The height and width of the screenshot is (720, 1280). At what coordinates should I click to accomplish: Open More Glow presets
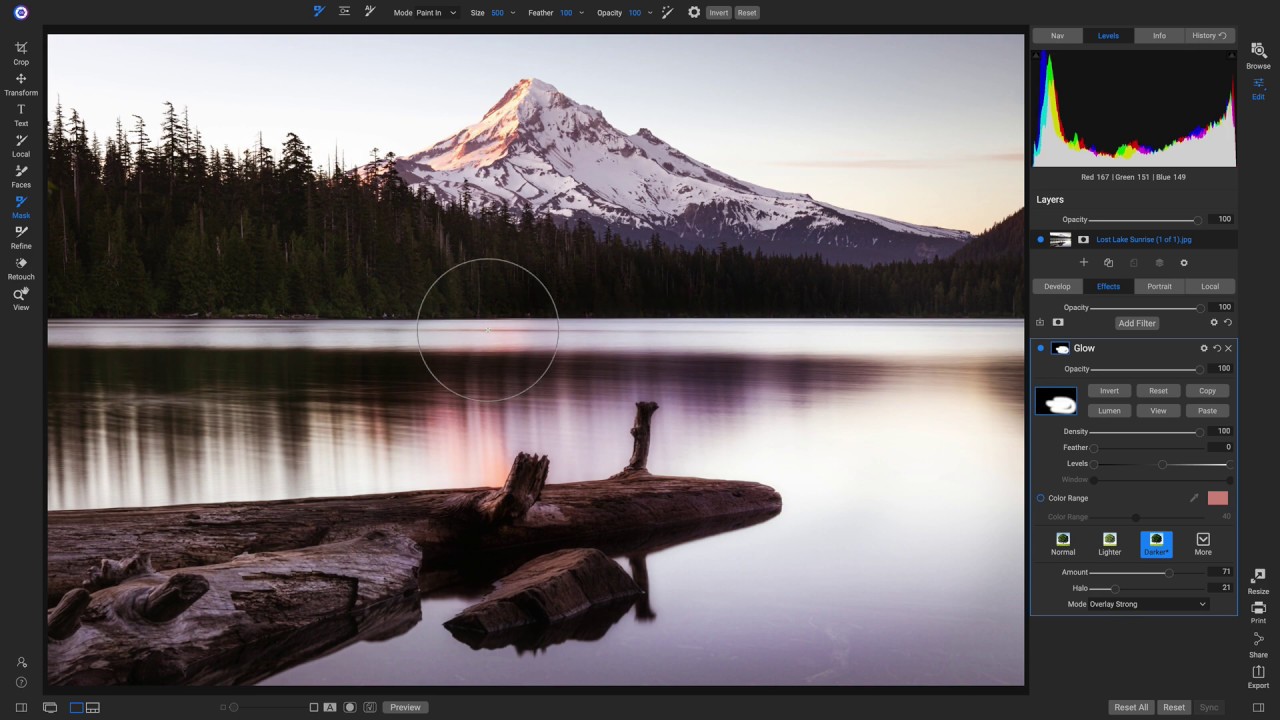[x=1203, y=544]
